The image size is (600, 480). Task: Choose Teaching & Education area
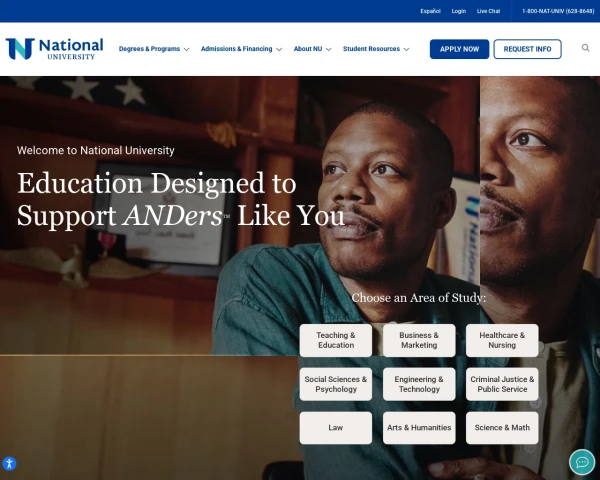point(336,340)
